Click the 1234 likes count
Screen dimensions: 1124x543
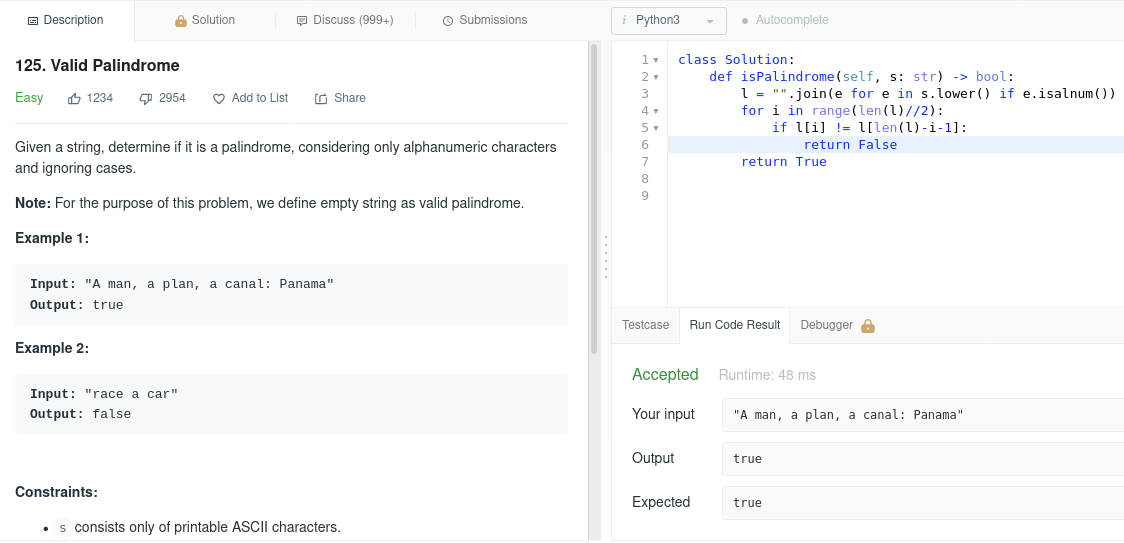100,98
